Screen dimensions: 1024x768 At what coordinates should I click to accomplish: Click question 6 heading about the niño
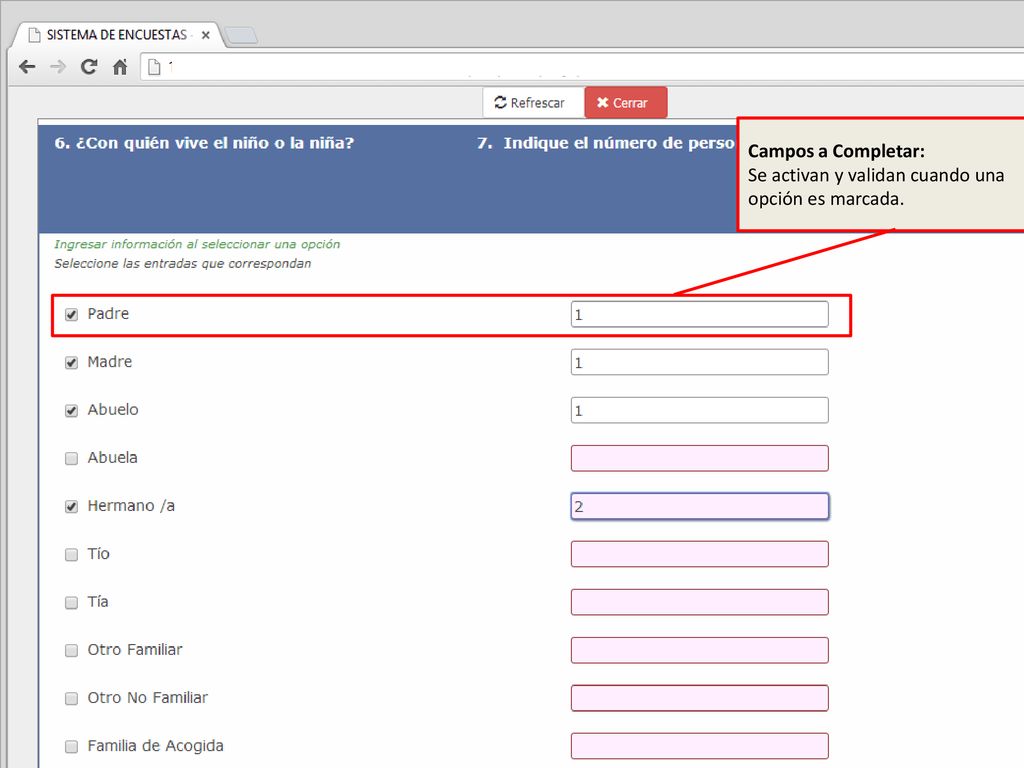pos(204,143)
